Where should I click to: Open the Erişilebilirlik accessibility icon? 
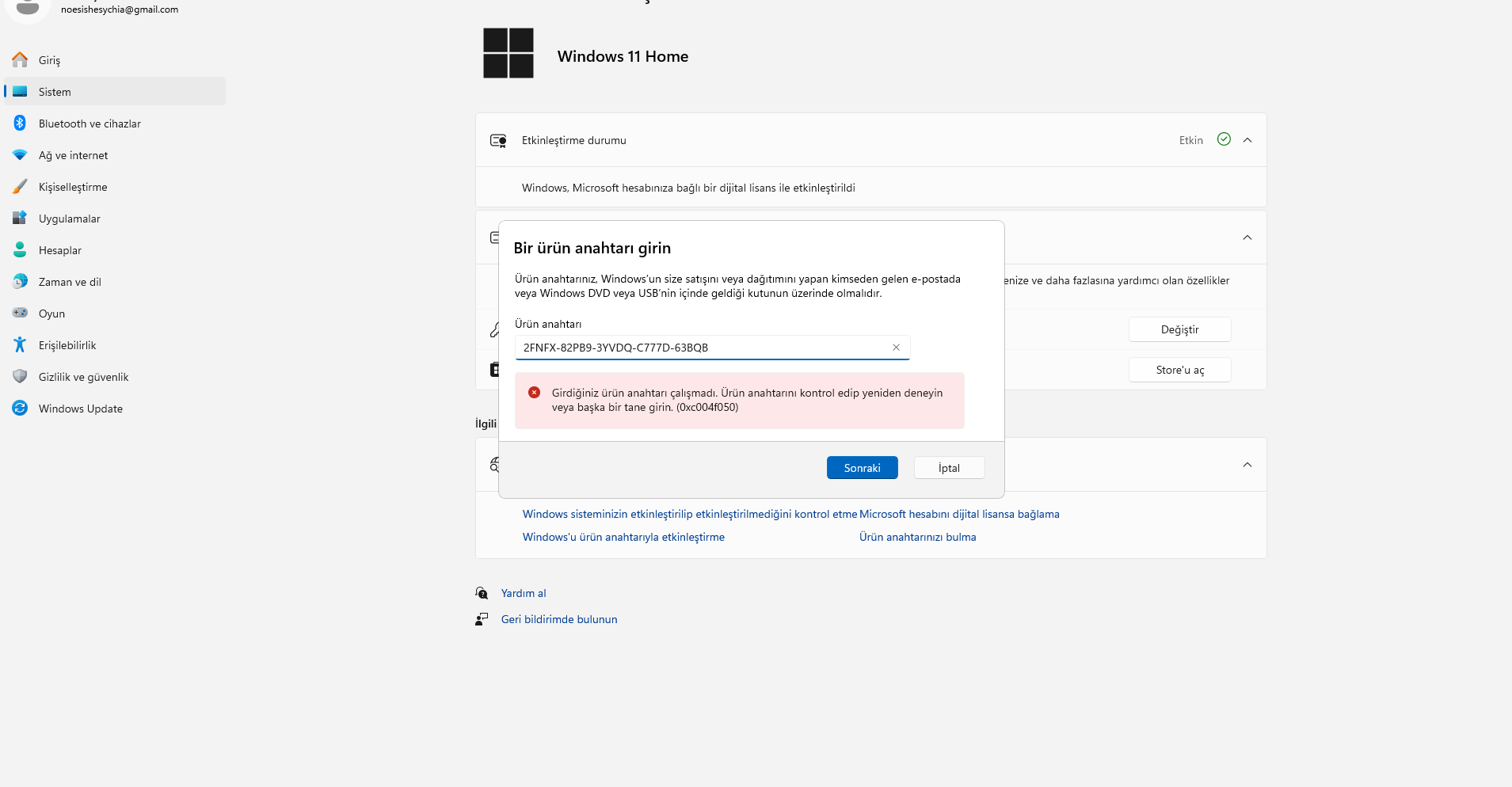pos(20,345)
